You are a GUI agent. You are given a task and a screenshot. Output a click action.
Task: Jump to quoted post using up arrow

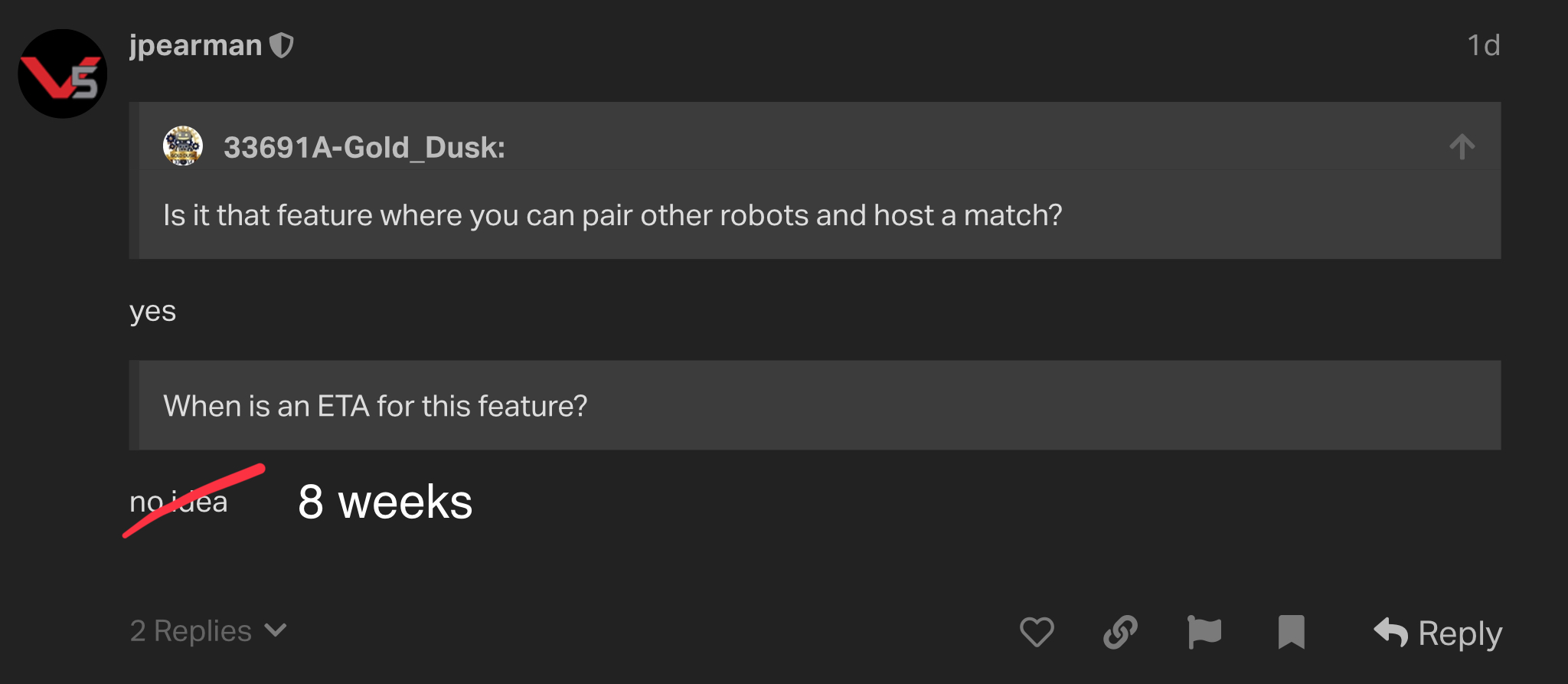coord(1462,147)
